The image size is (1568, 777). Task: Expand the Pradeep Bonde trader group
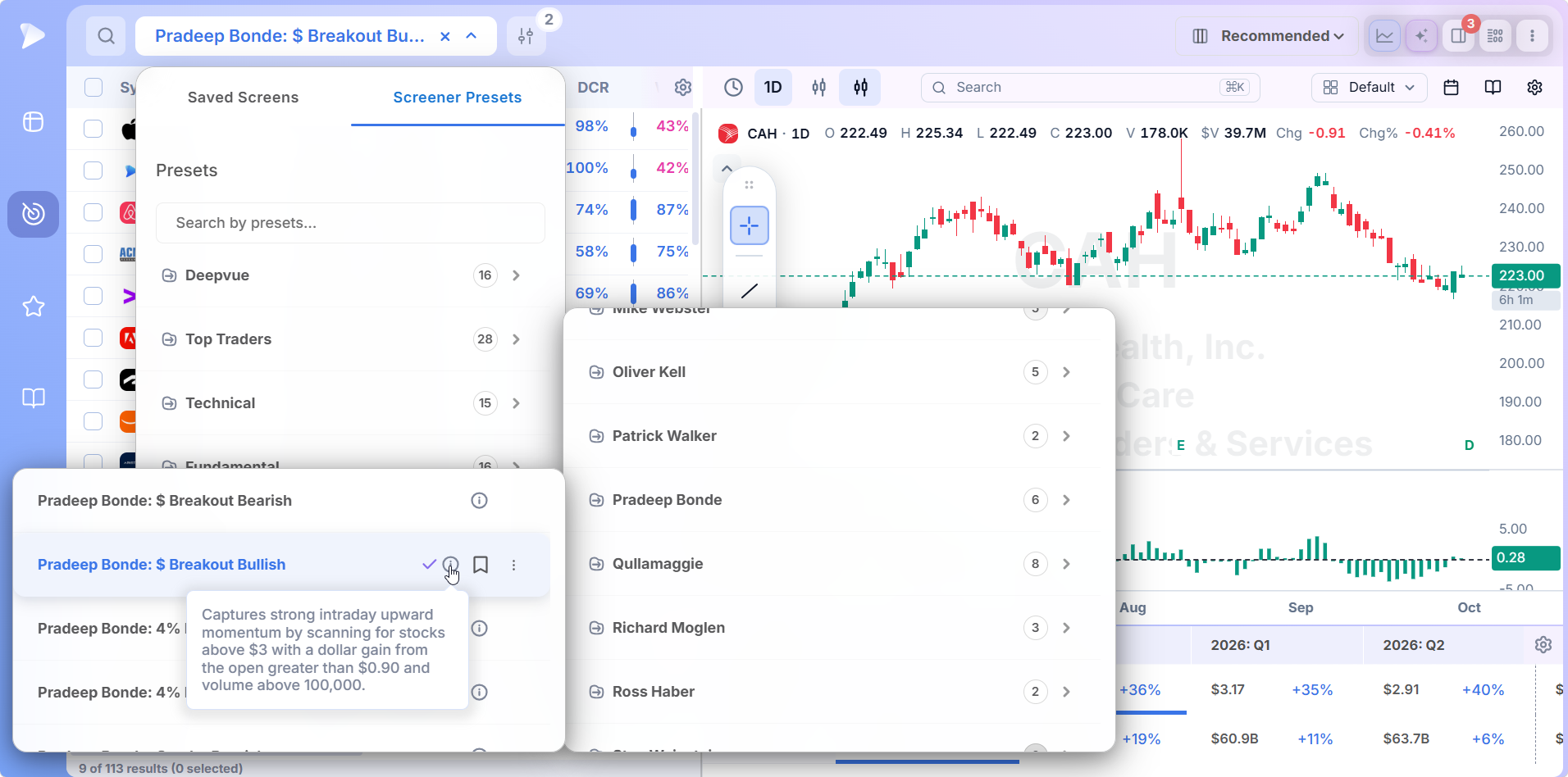[832, 500]
